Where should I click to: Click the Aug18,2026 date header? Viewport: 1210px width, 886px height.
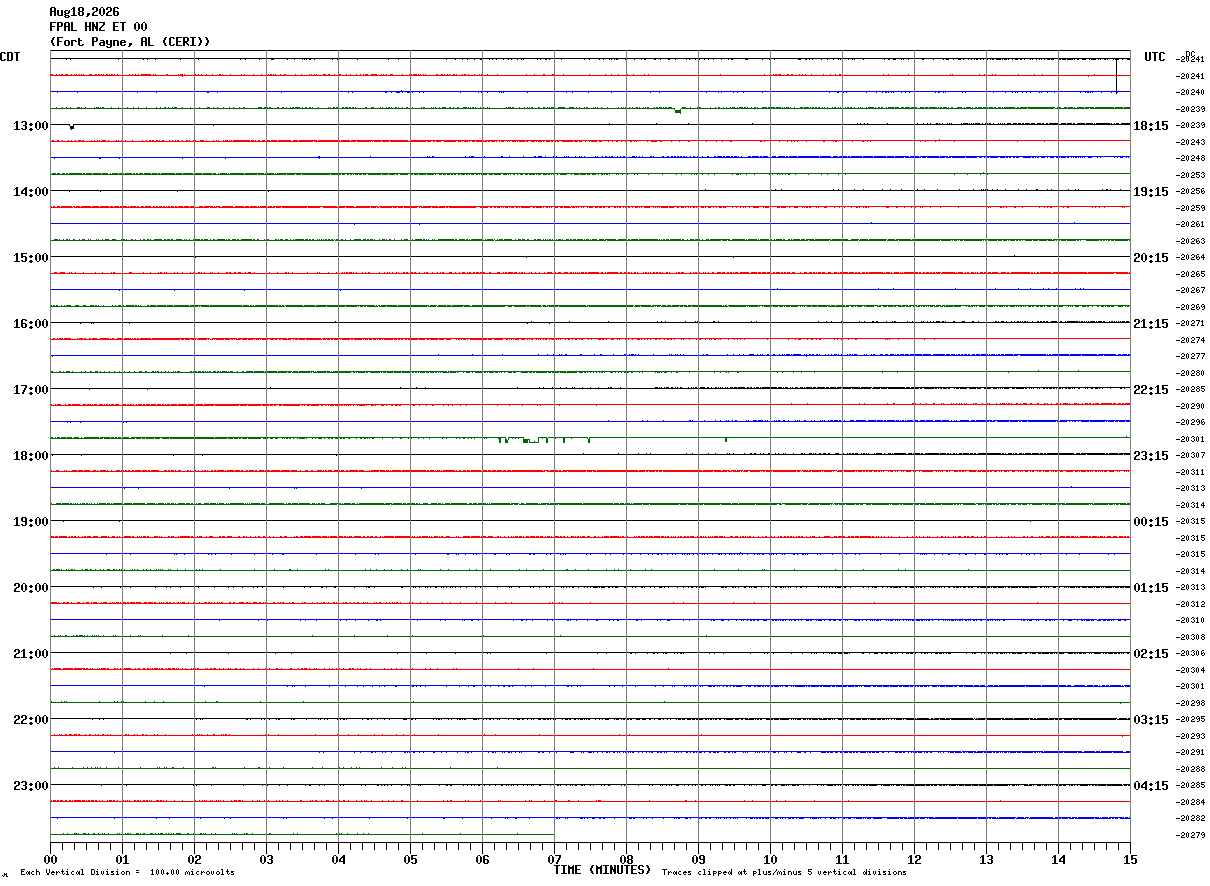84,12
